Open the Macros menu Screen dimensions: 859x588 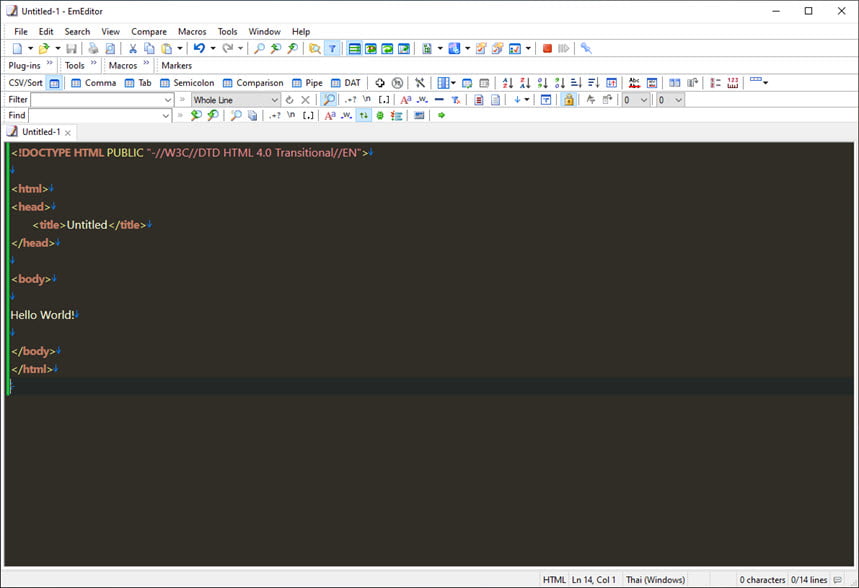click(x=192, y=31)
